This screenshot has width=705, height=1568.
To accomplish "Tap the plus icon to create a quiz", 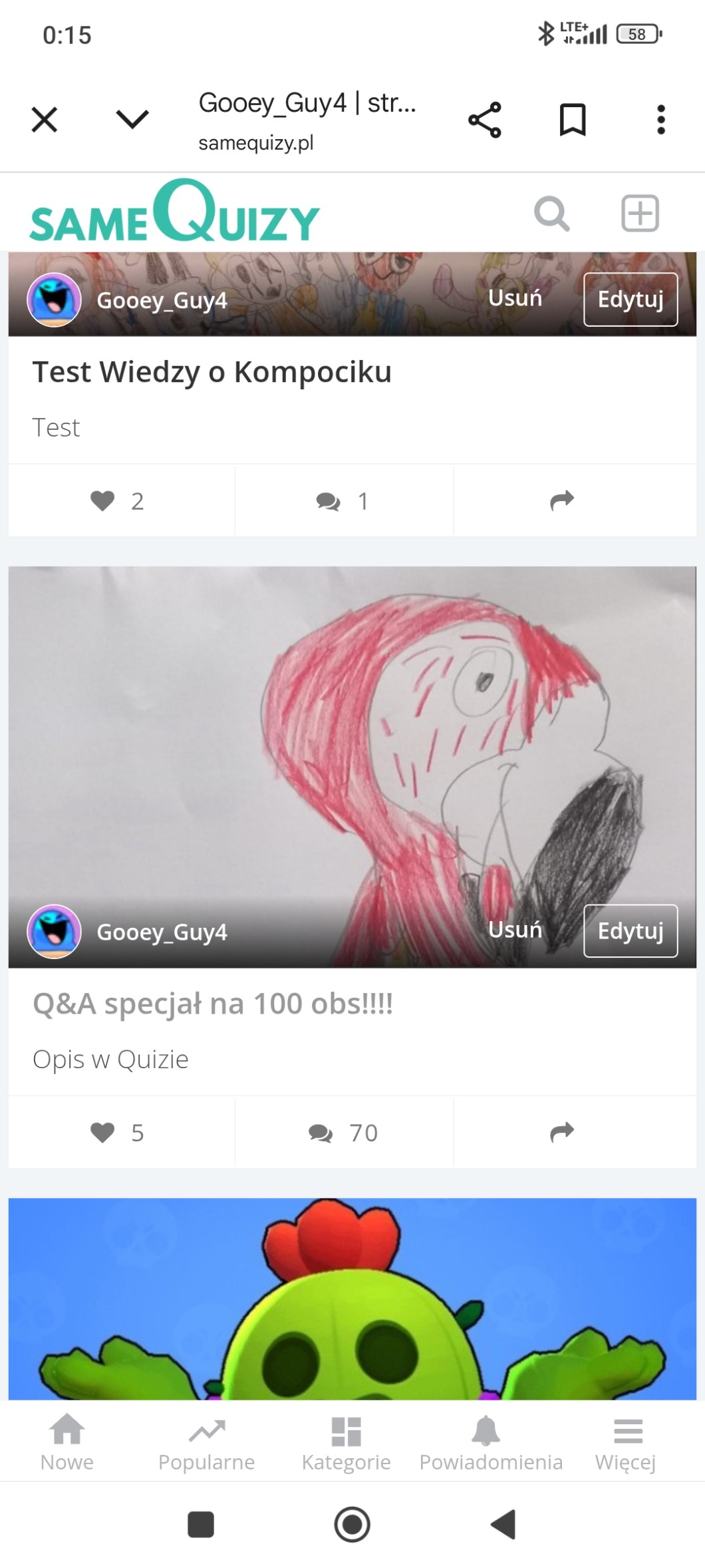I will click(640, 214).
